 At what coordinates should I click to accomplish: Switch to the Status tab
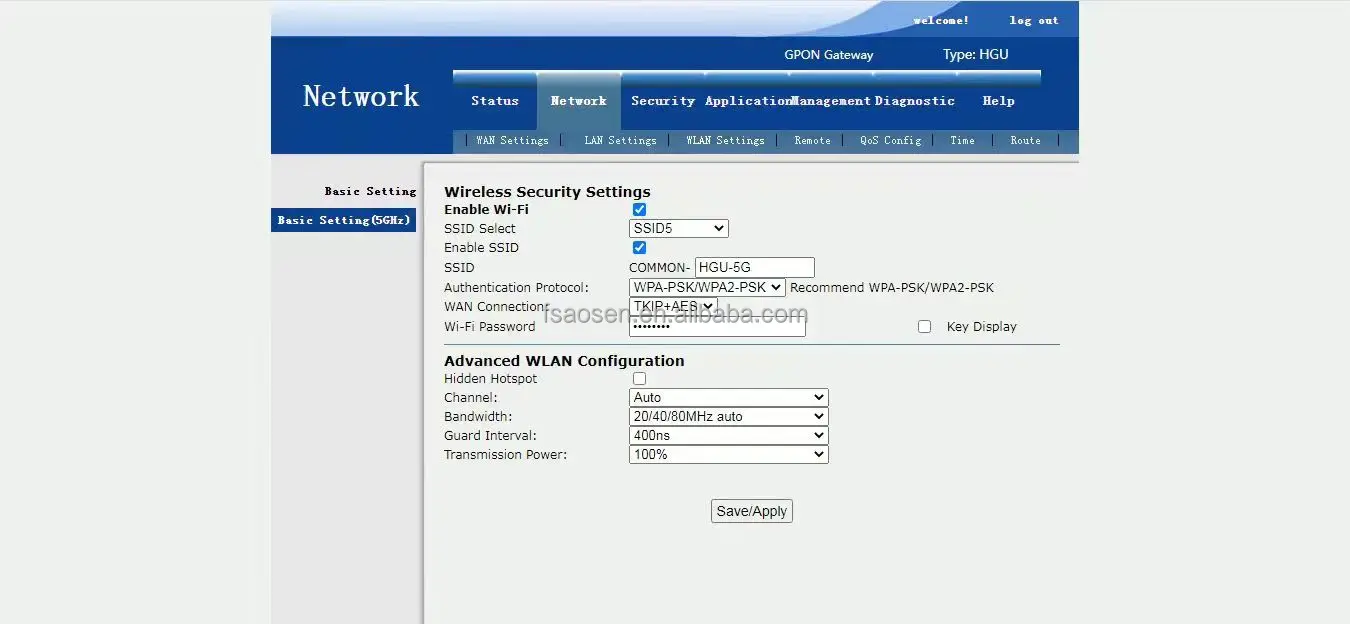pos(495,101)
